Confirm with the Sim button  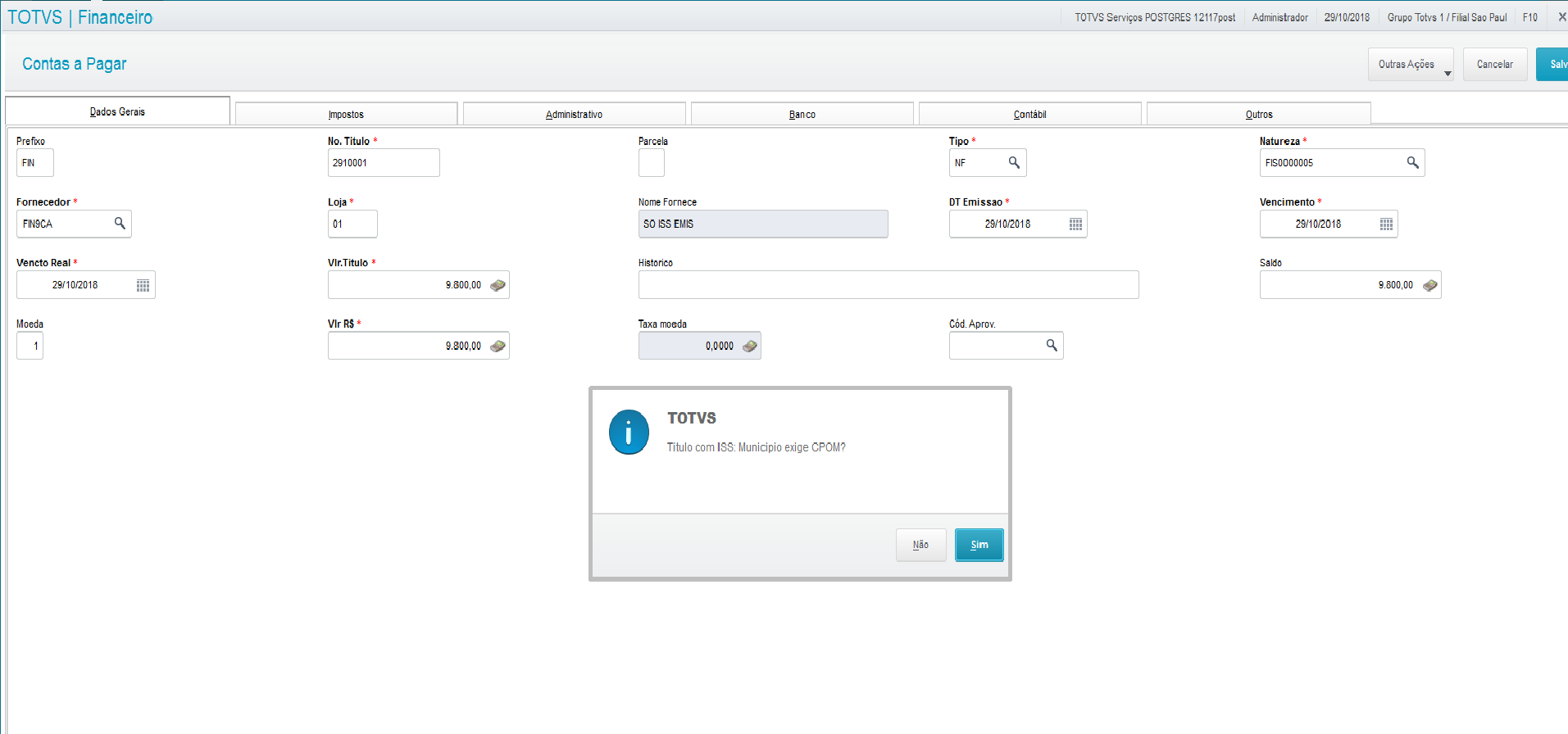tap(979, 545)
